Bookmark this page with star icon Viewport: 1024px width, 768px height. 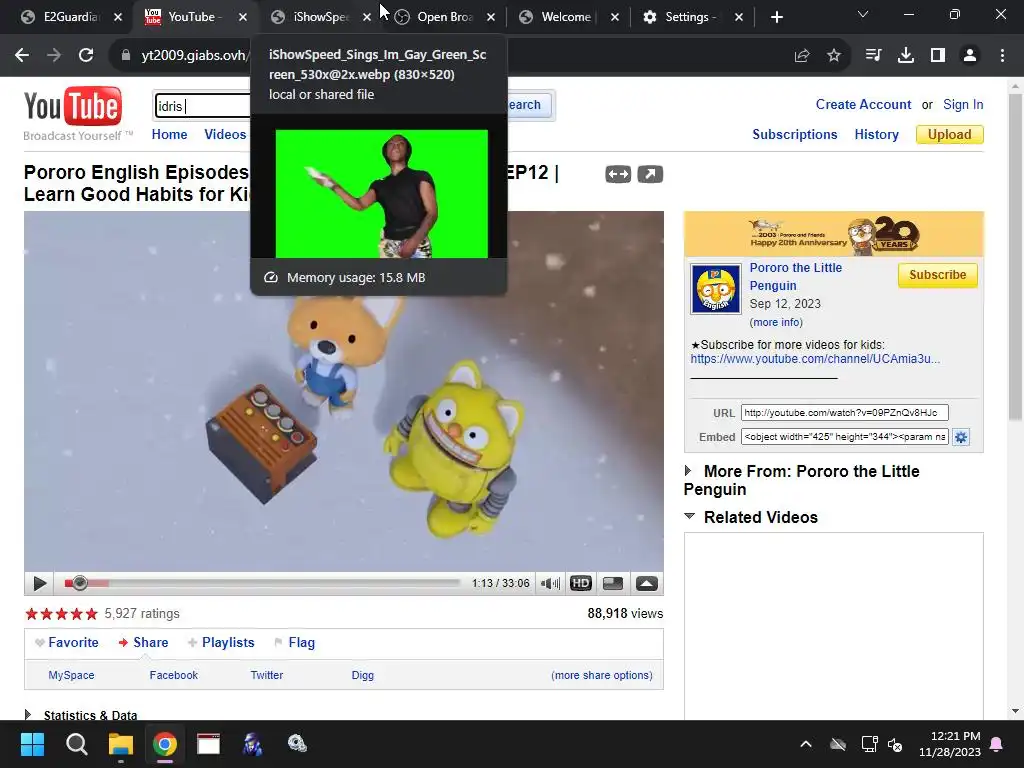834,56
